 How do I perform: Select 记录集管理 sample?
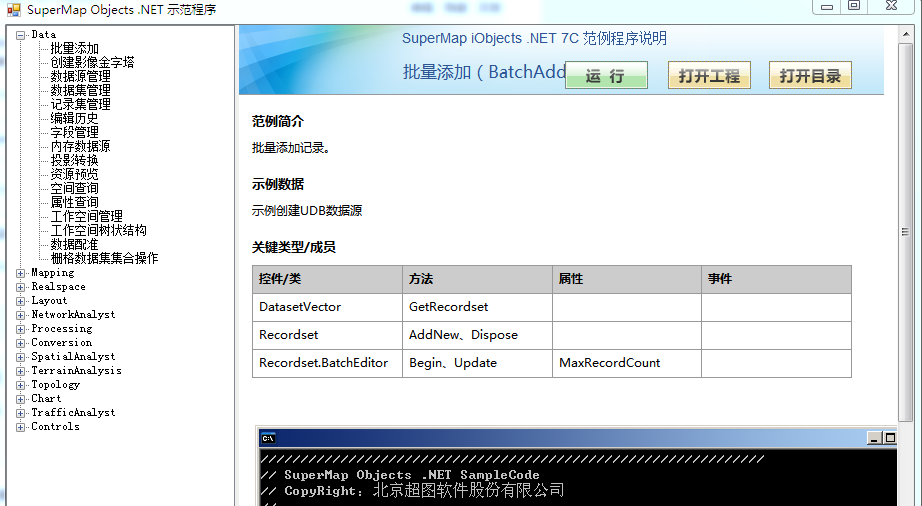[81, 105]
